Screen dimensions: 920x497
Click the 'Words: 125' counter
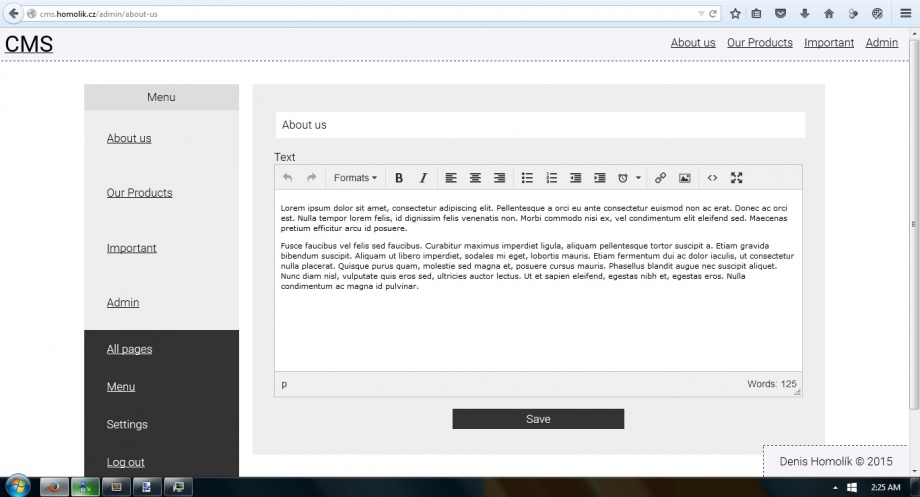point(772,384)
